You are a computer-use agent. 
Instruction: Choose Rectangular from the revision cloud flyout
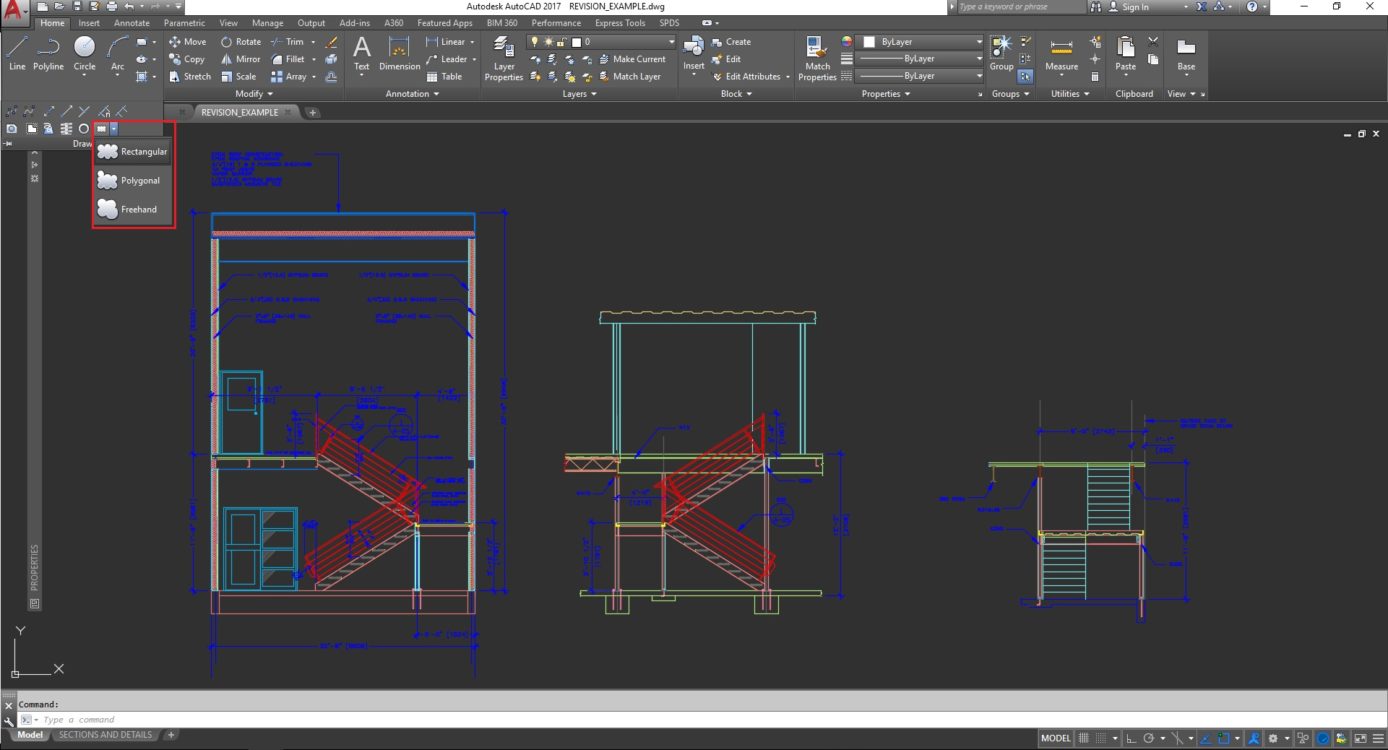point(145,151)
